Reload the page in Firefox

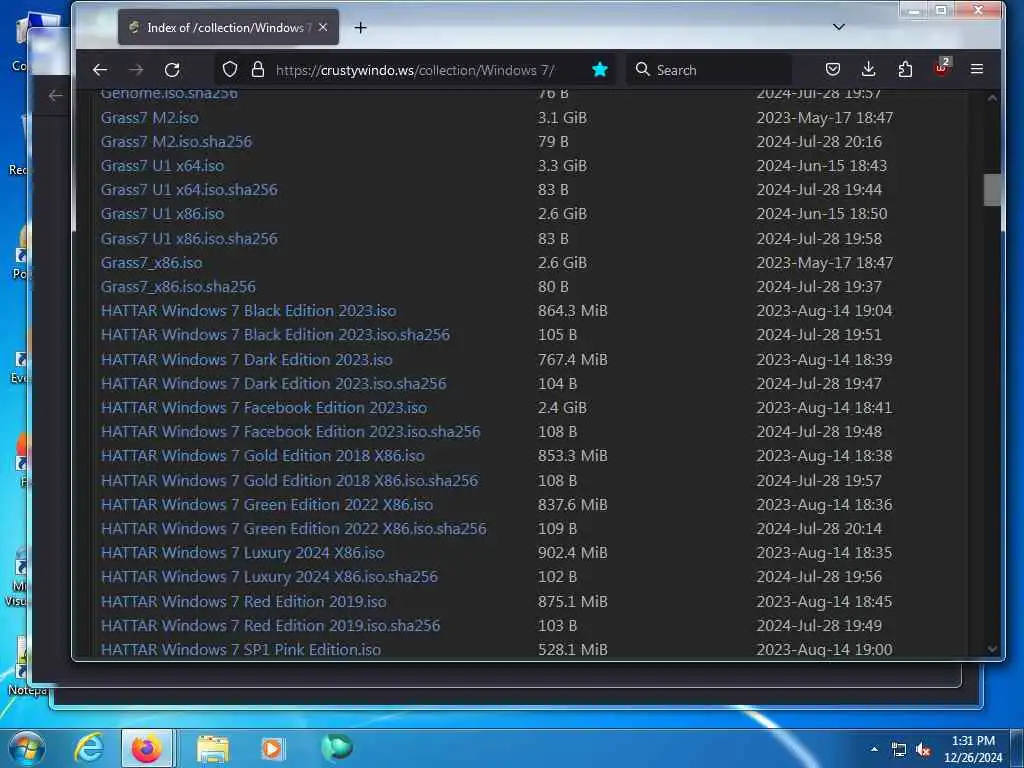point(172,70)
